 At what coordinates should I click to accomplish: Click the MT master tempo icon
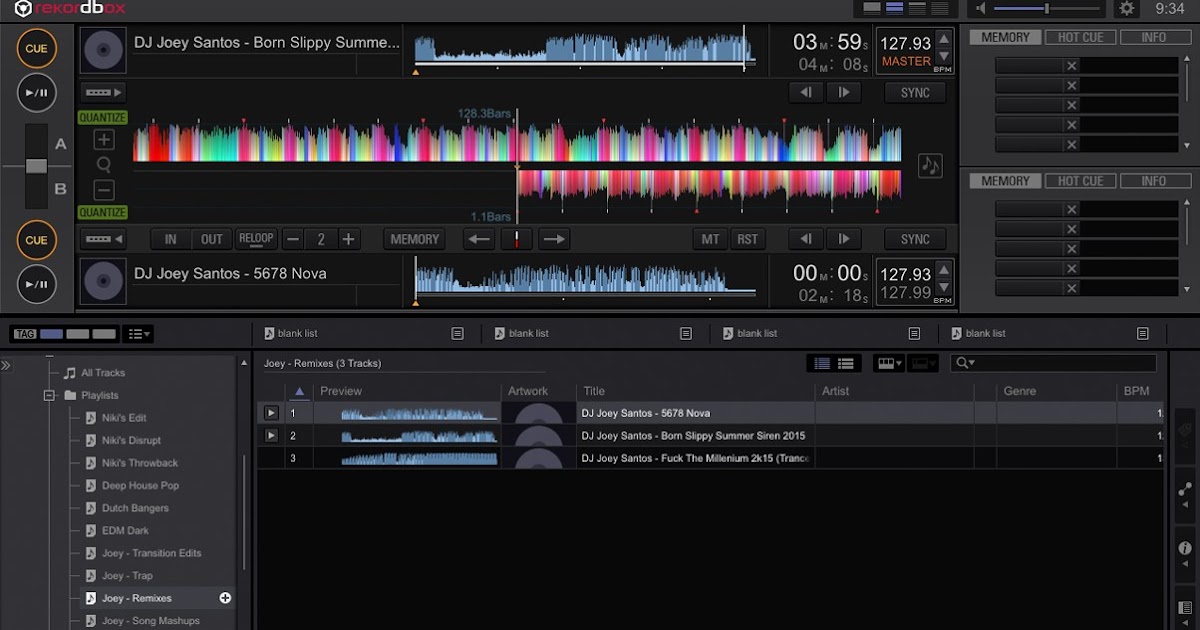(710, 239)
